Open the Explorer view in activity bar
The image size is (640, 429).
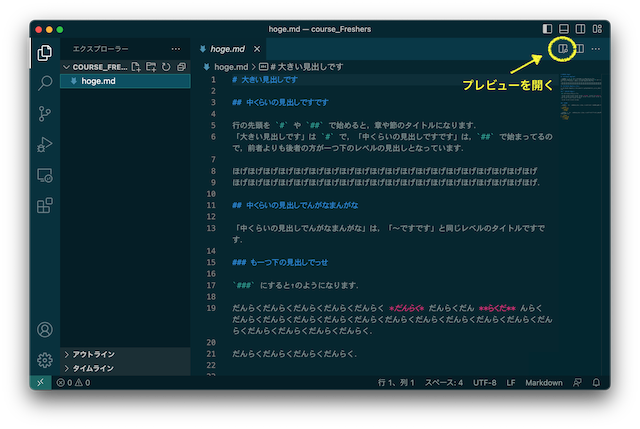(45, 53)
